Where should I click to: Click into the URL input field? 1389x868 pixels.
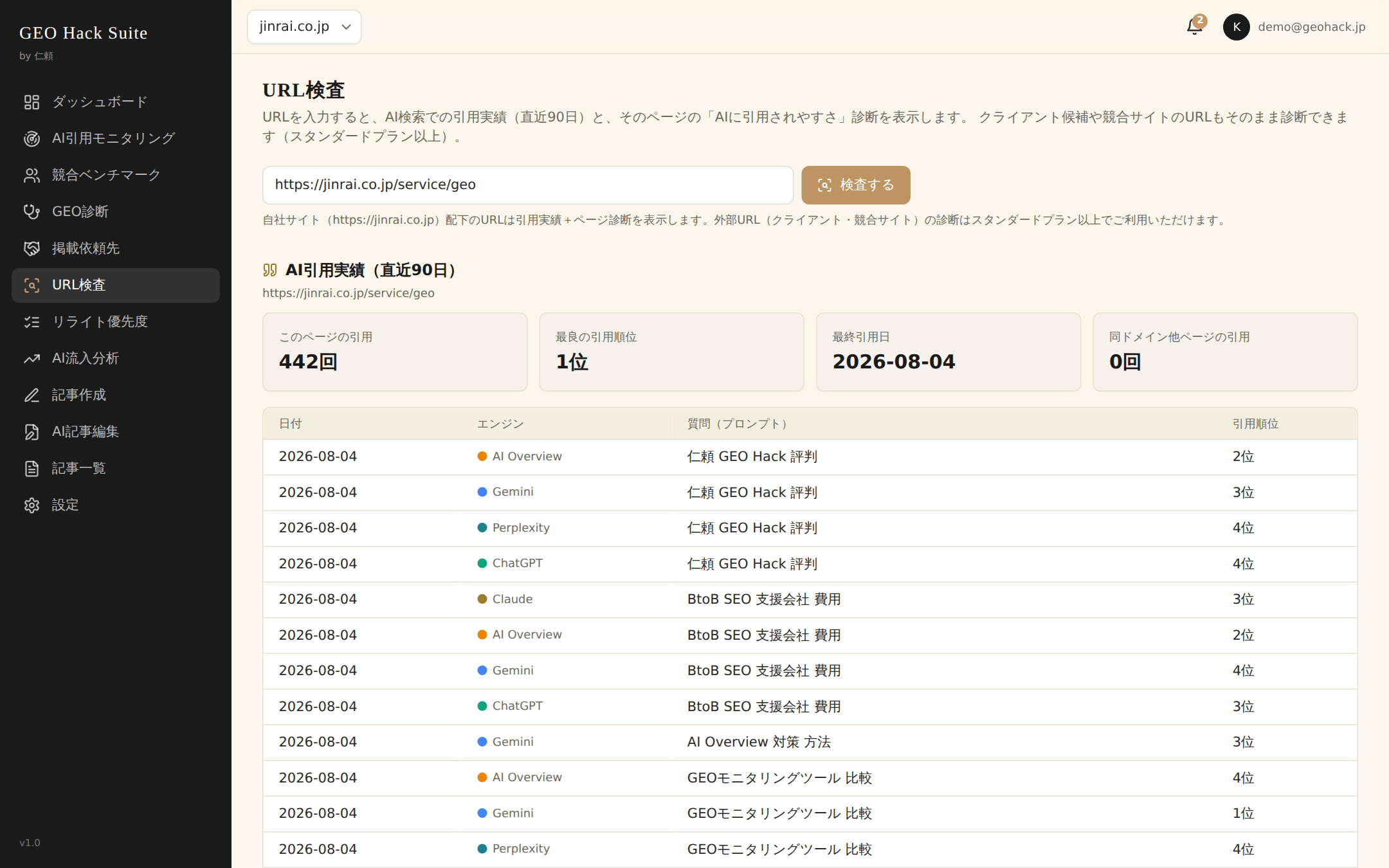(528, 185)
